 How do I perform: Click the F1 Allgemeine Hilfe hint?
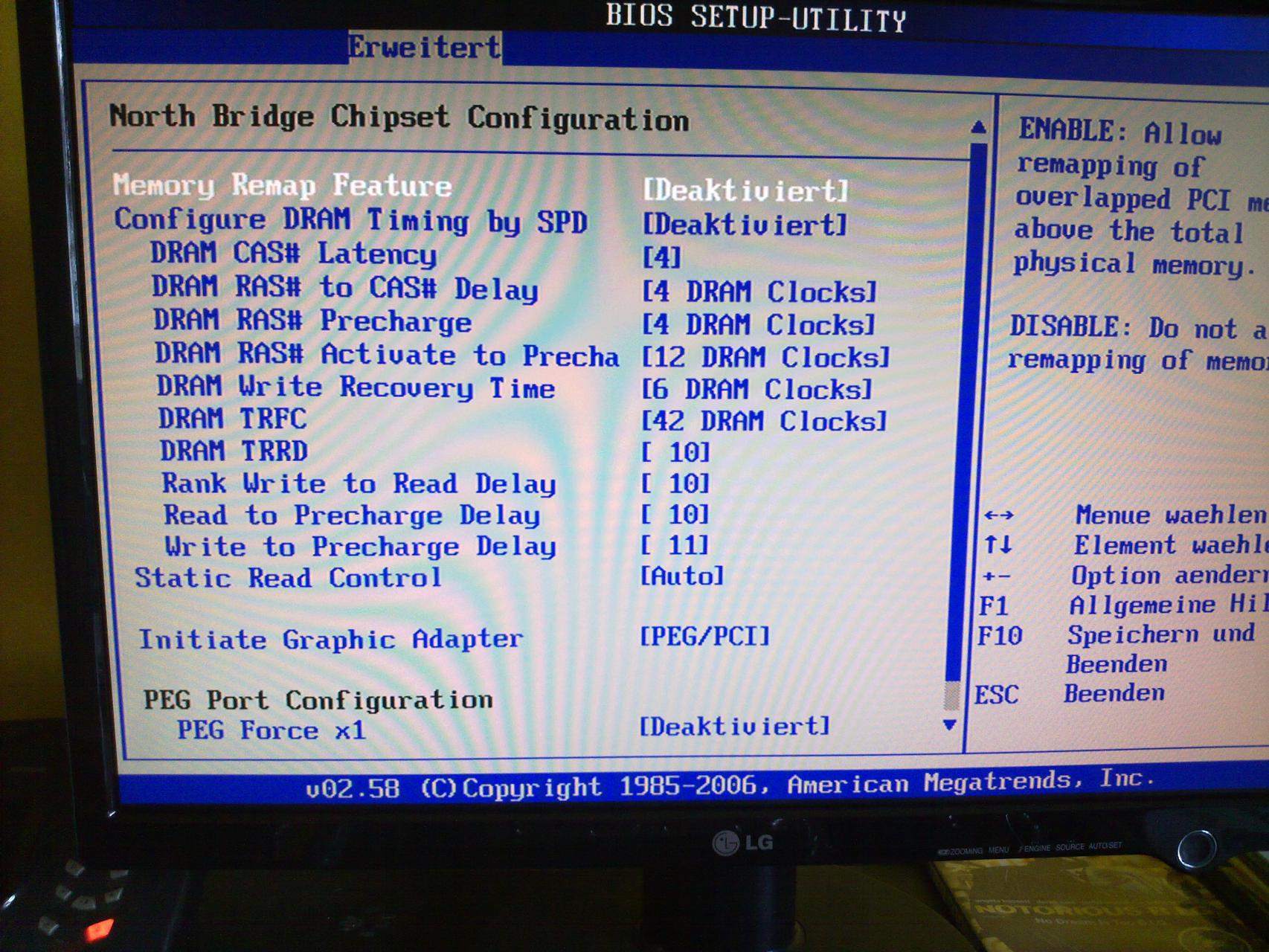click(1122, 605)
